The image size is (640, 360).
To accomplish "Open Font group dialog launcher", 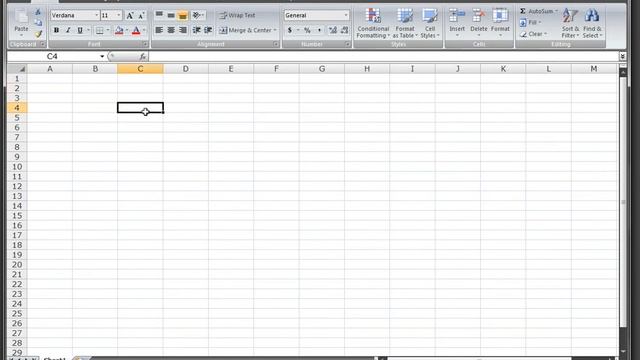I will click(145, 44).
